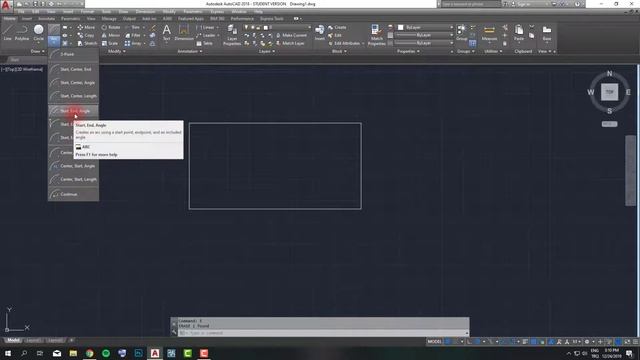The width and height of the screenshot is (640, 360).
Task: Pick the Dimension tool
Action: pos(184,33)
